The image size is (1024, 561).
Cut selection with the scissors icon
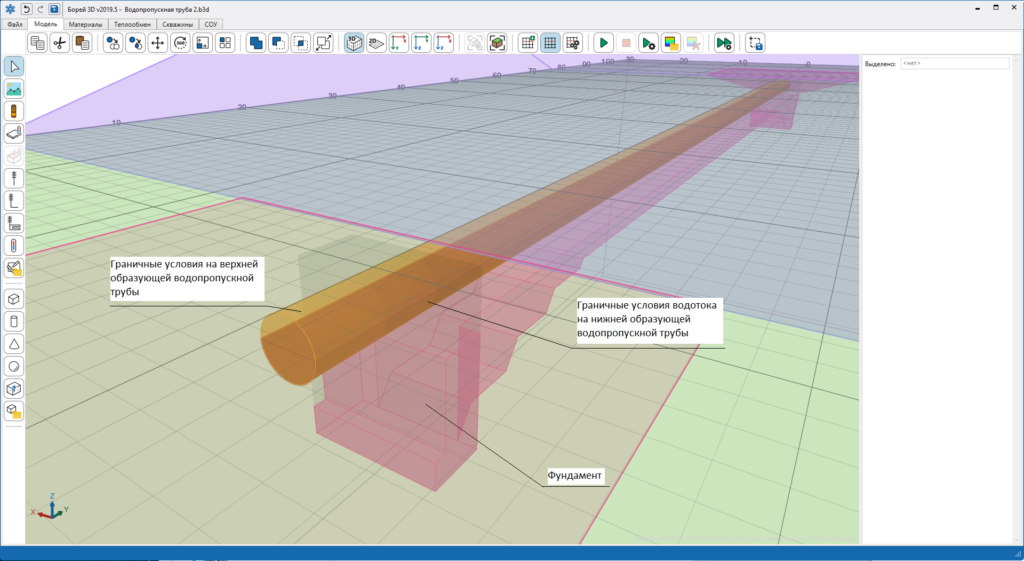[x=60, y=43]
